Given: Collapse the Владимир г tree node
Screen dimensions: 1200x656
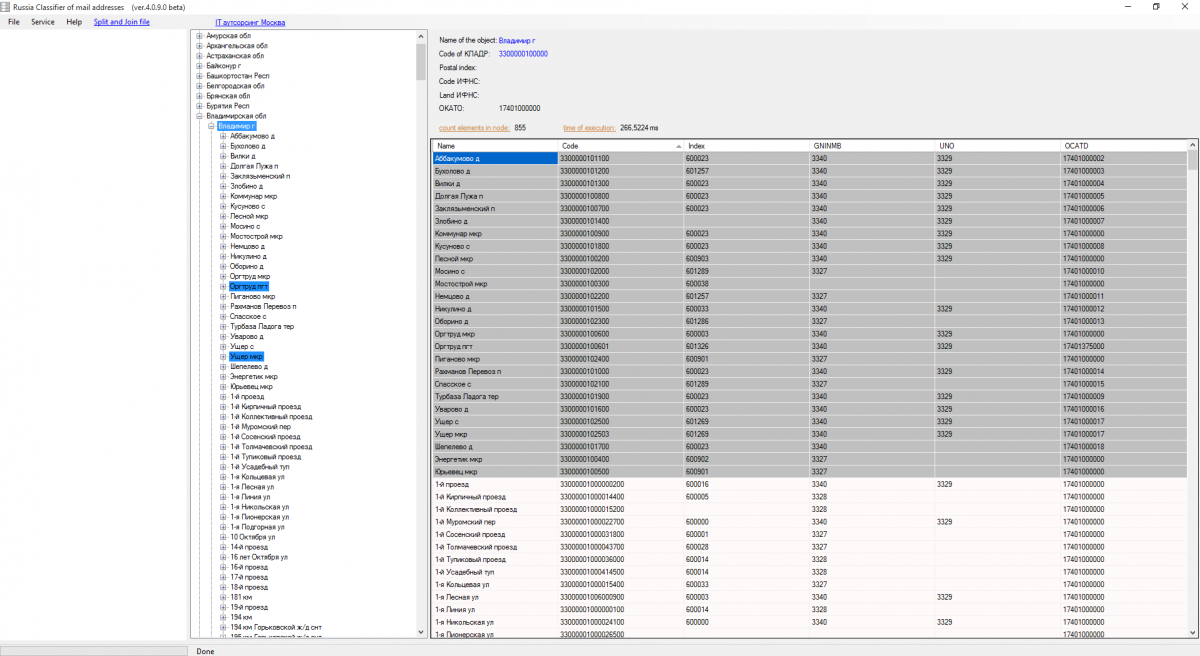Looking at the screenshot, I should pyautogui.click(x=211, y=126).
